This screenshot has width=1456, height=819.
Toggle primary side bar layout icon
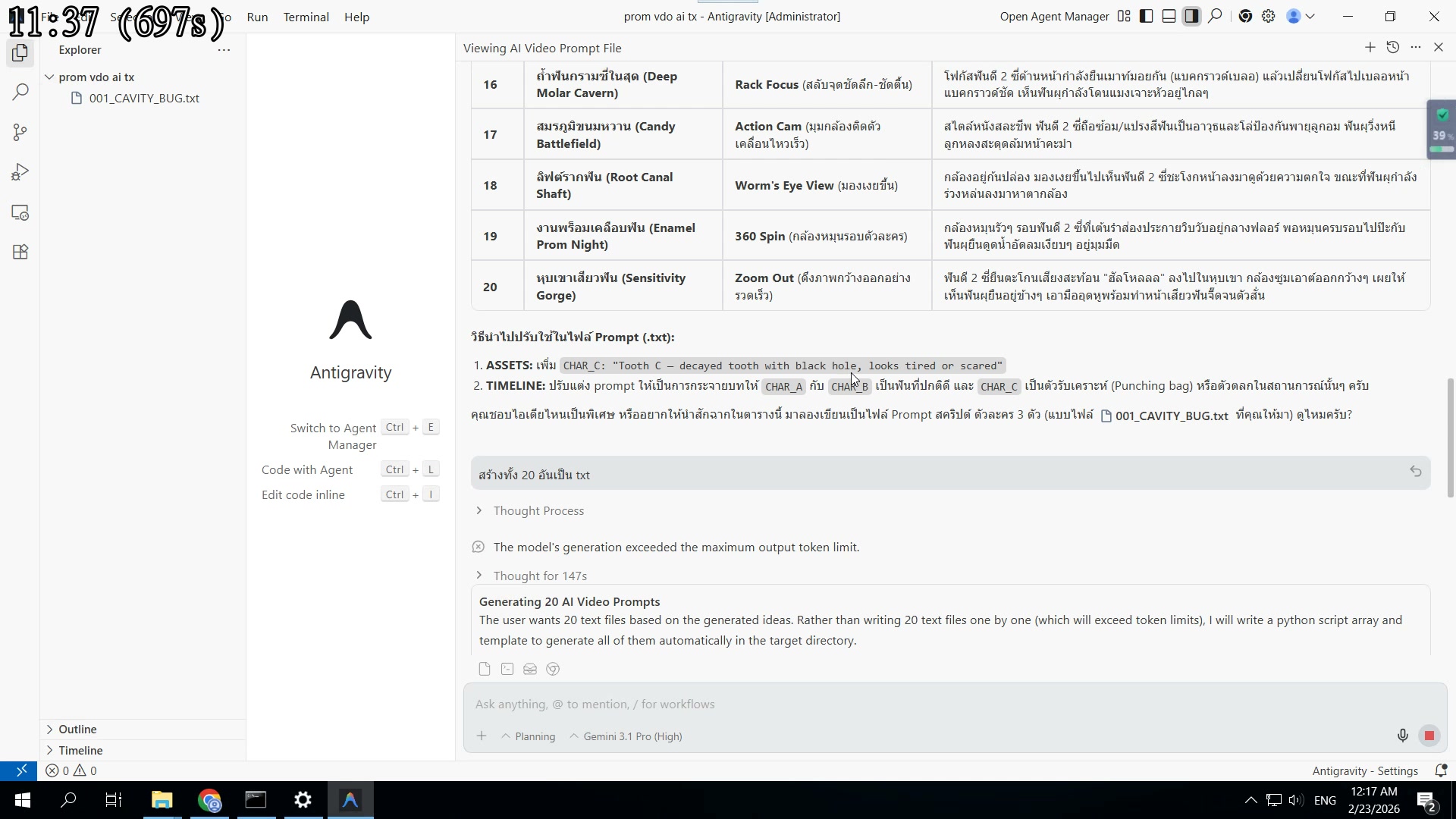click(x=1147, y=17)
